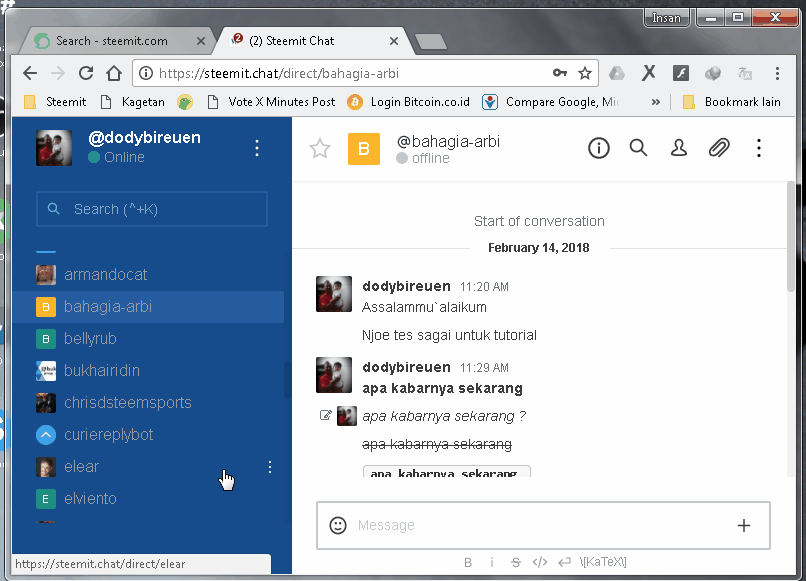
Task: Open the Kagetan bookmark
Action: (x=133, y=102)
